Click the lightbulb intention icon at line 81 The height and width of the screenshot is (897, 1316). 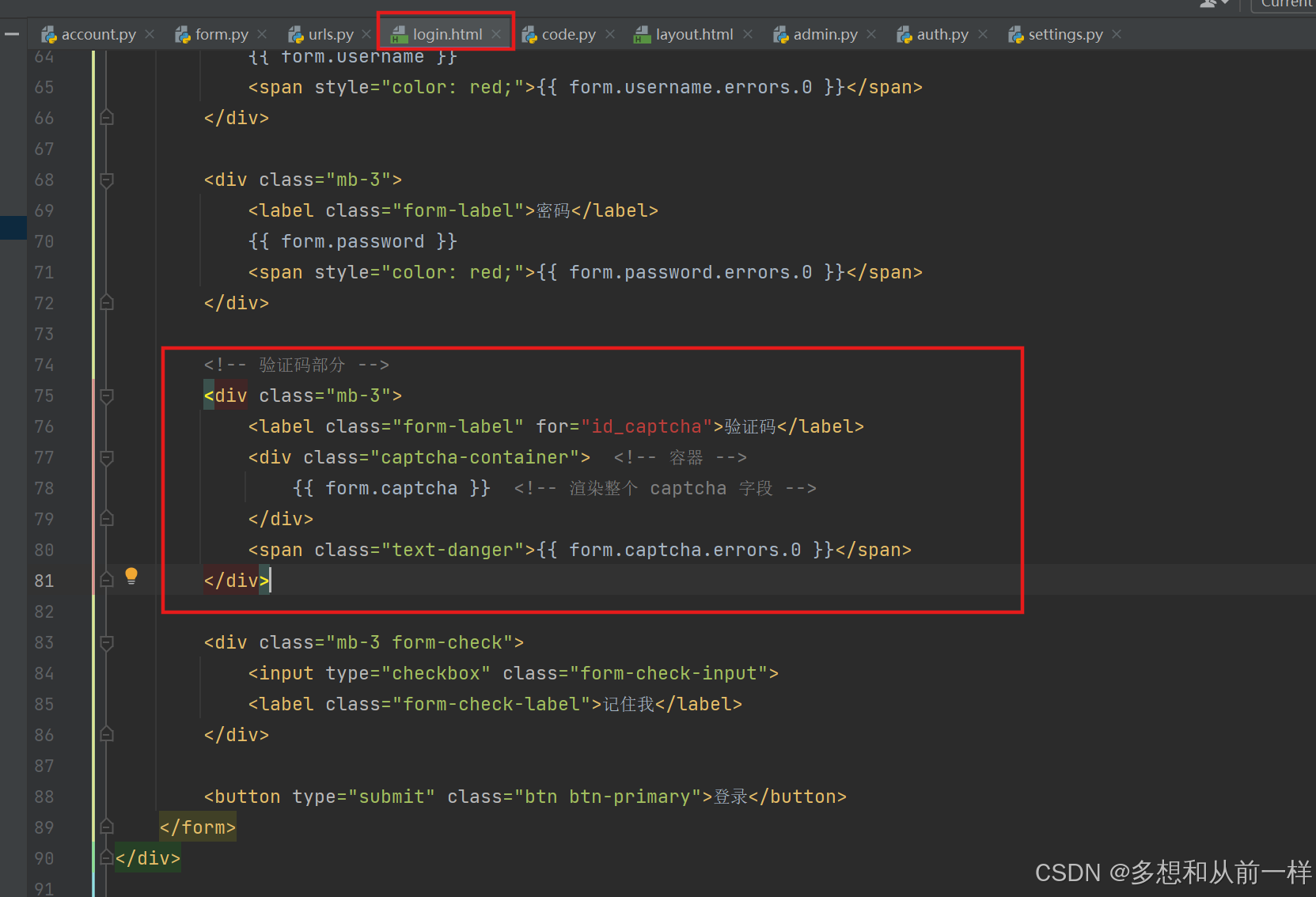click(131, 577)
